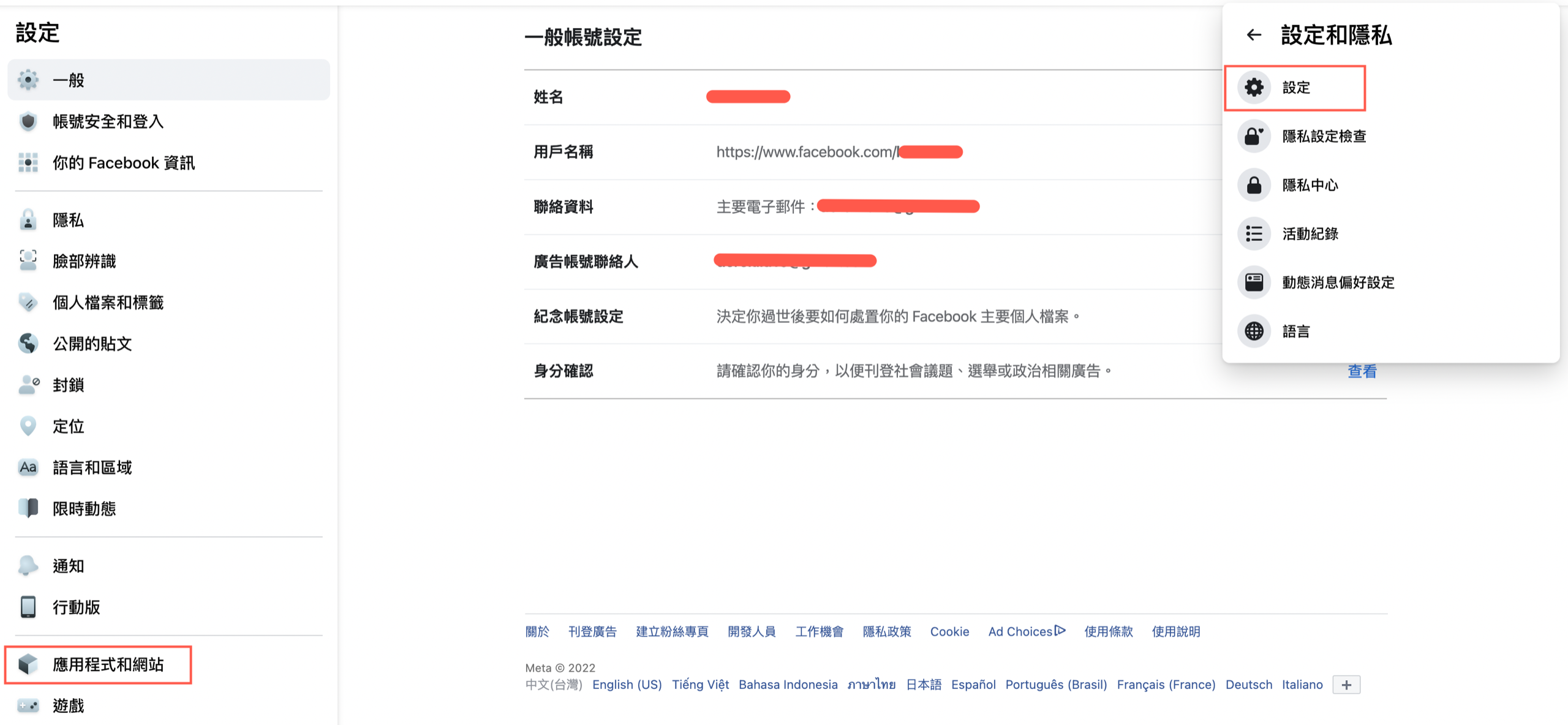Open the 開發人員 footer link
The image size is (1568, 725).
(752, 631)
